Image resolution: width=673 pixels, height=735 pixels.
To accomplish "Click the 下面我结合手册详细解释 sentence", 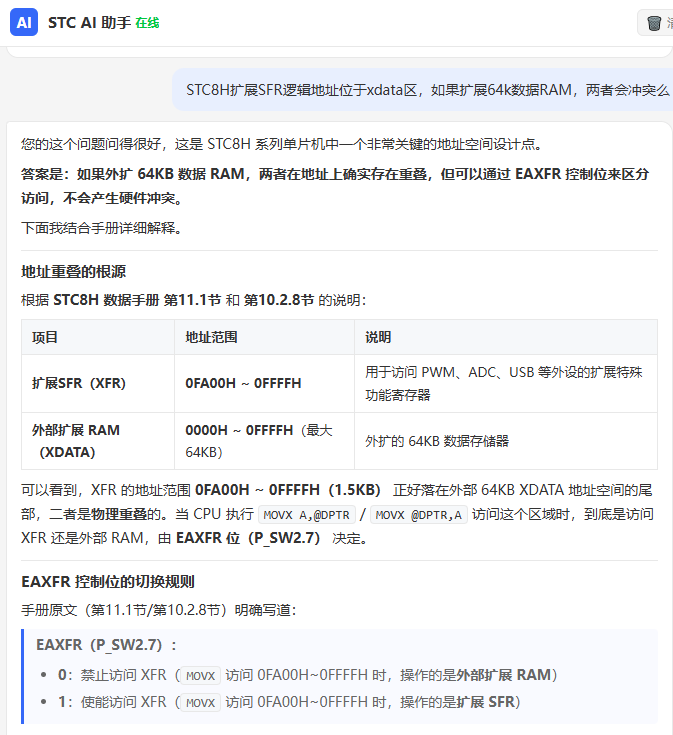I will 102,228.
